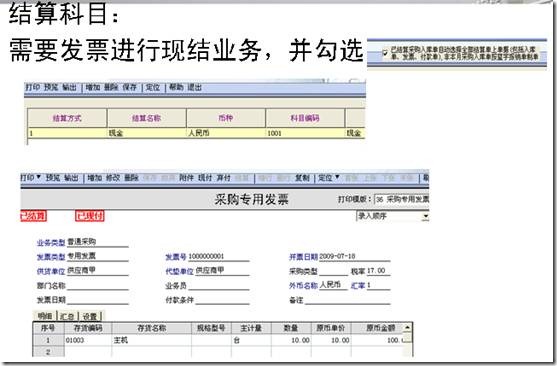Click the 税率 field showing 17.00
The width and height of the screenshot is (557, 366).
[378, 271]
